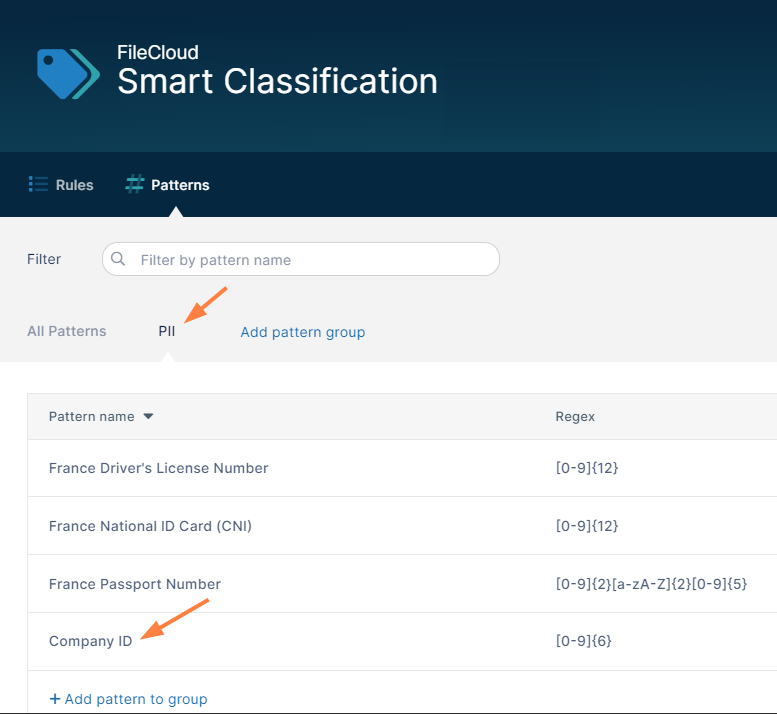Click the Company ID regex [0-9]{6}

[x=583, y=641]
